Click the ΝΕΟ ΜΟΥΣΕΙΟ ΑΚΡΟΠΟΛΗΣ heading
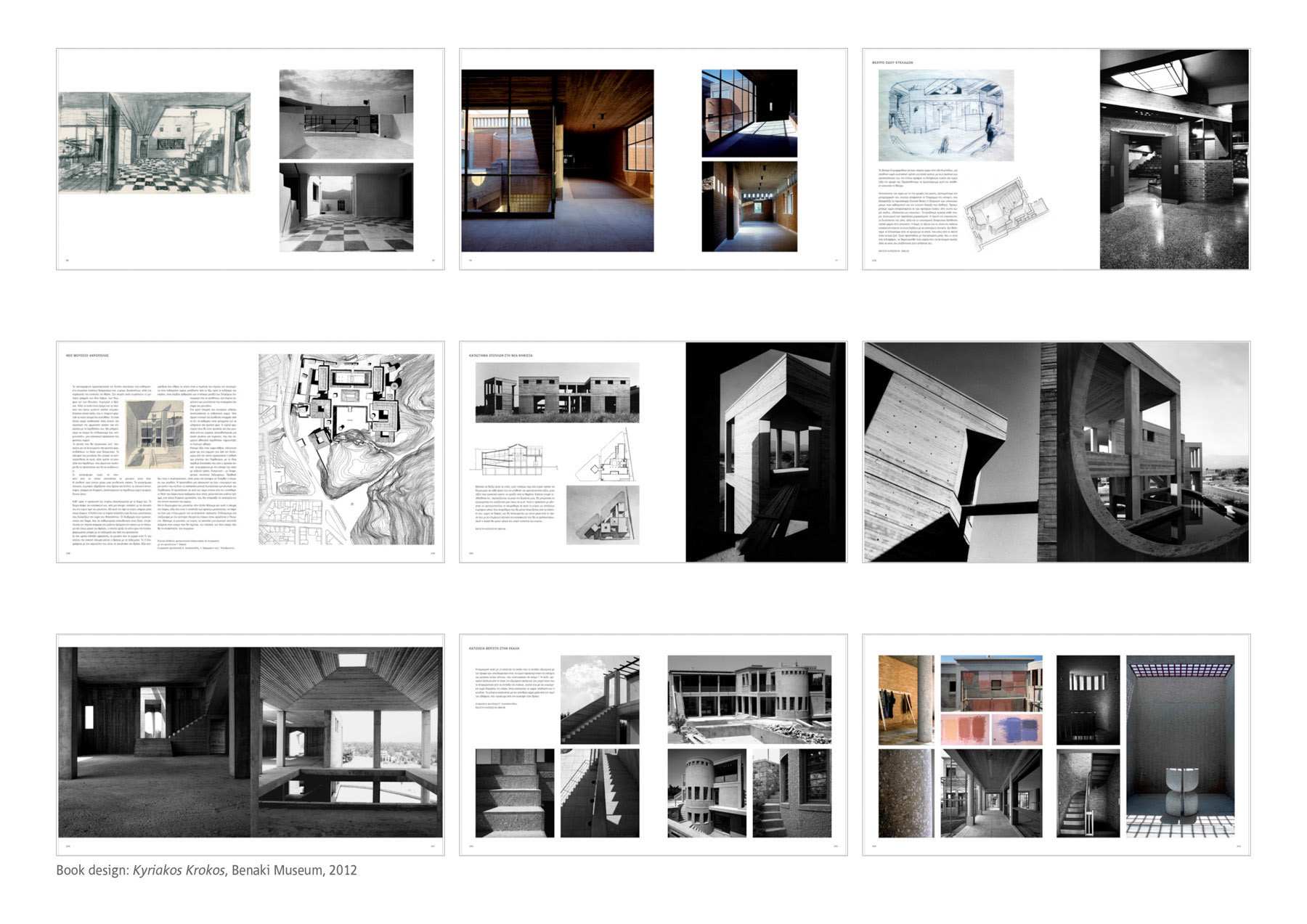Viewport: 1307px width, 924px height. click(x=87, y=356)
